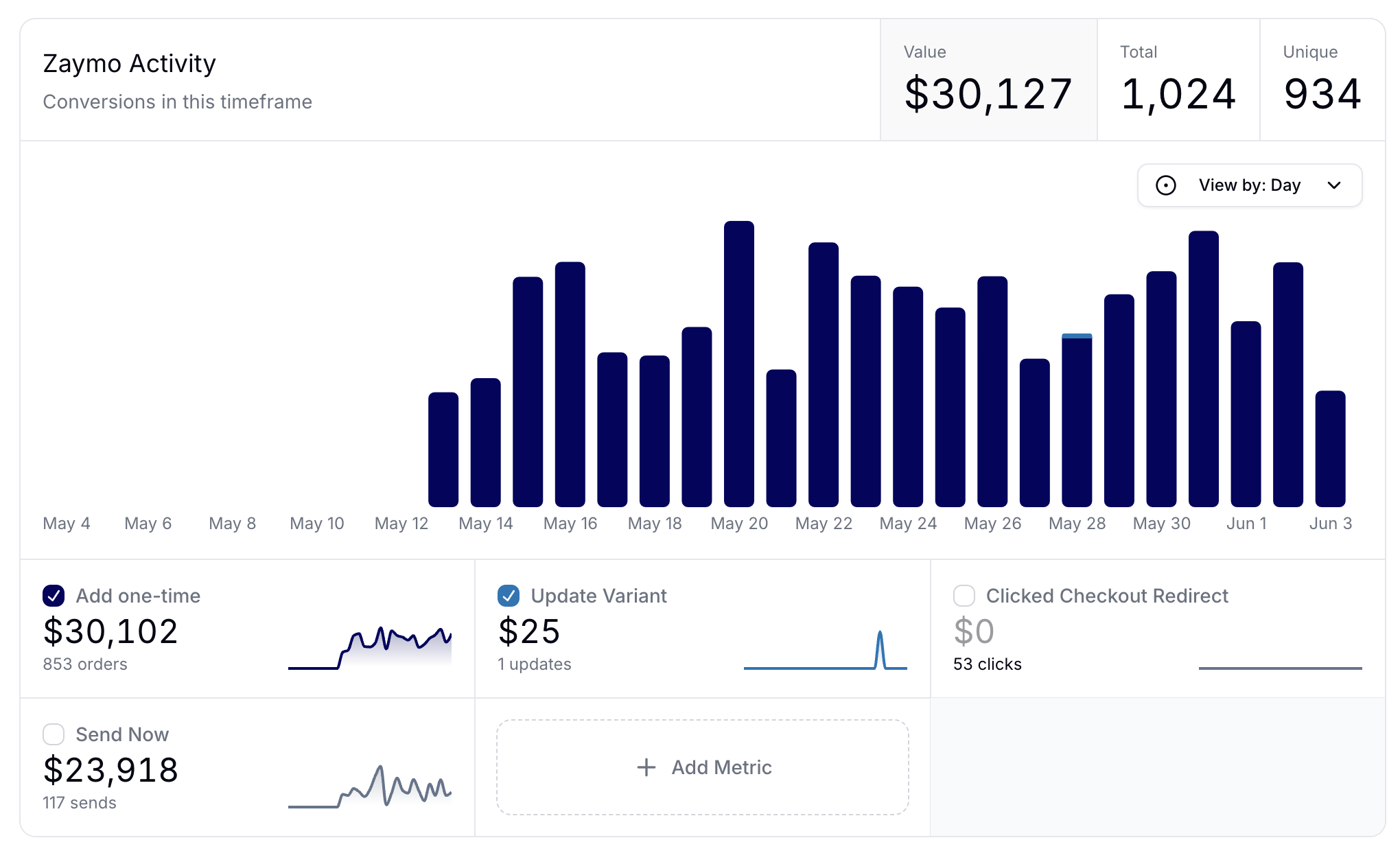Select the bar above May 18

(x=655, y=431)
